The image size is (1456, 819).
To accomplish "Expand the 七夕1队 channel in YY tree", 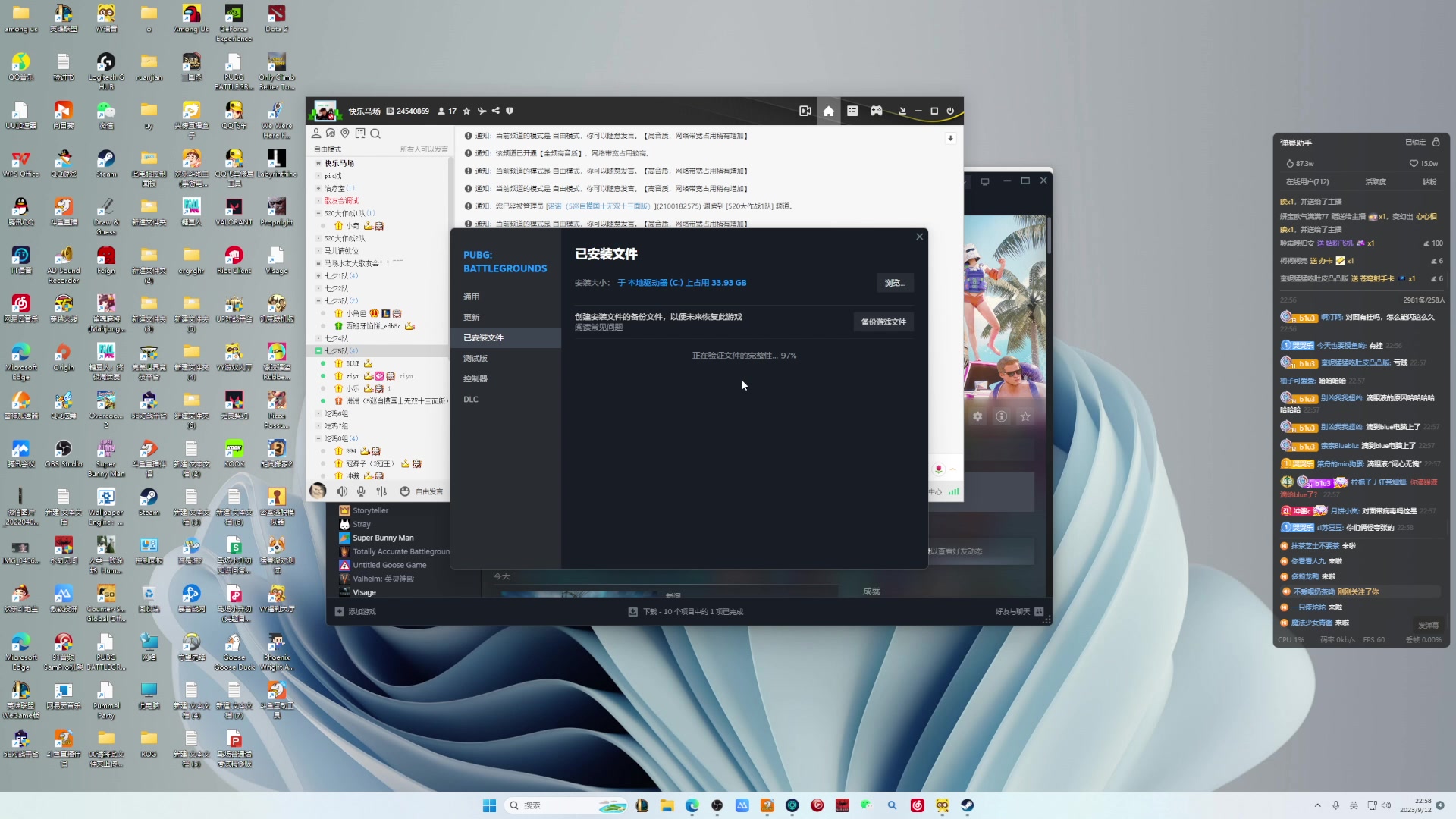I will (x=318, y=275).
